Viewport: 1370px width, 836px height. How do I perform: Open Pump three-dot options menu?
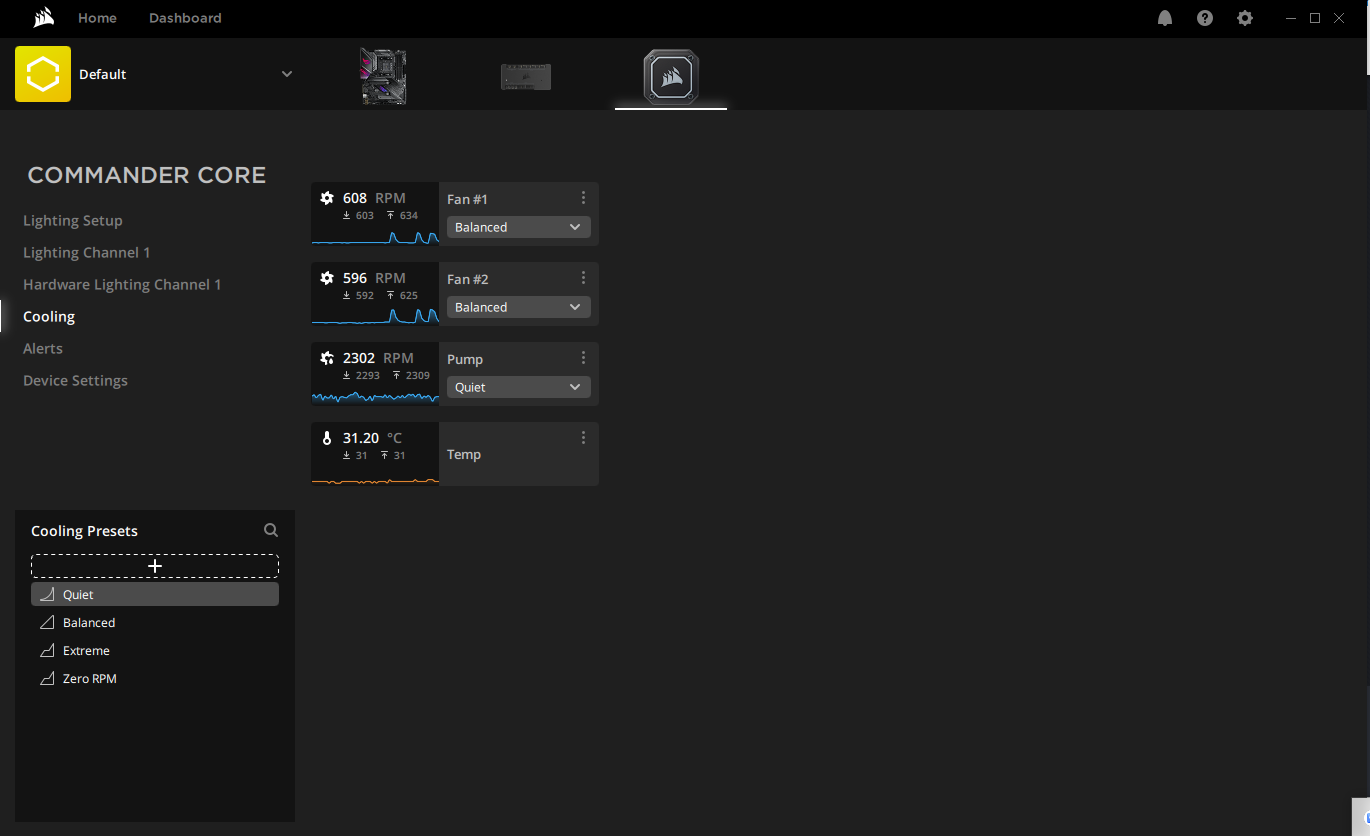tap(583, 358)
